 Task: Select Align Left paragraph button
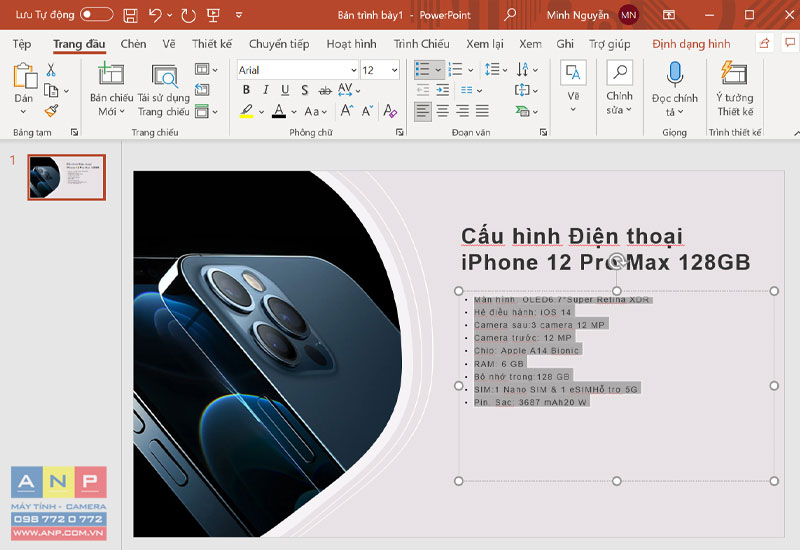tap(423, 111)
